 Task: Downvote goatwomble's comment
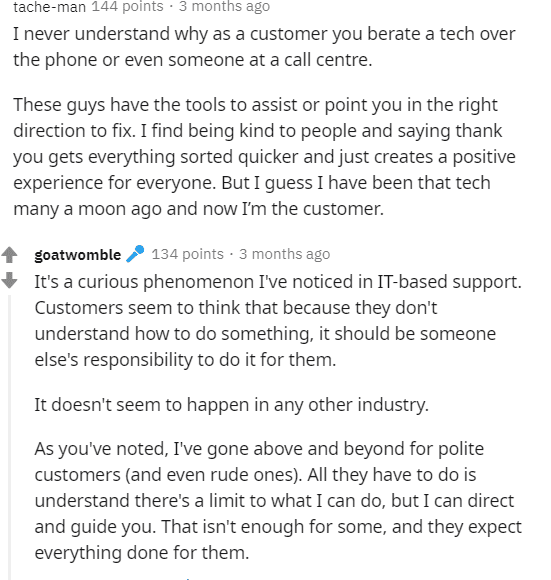point(9,280)
